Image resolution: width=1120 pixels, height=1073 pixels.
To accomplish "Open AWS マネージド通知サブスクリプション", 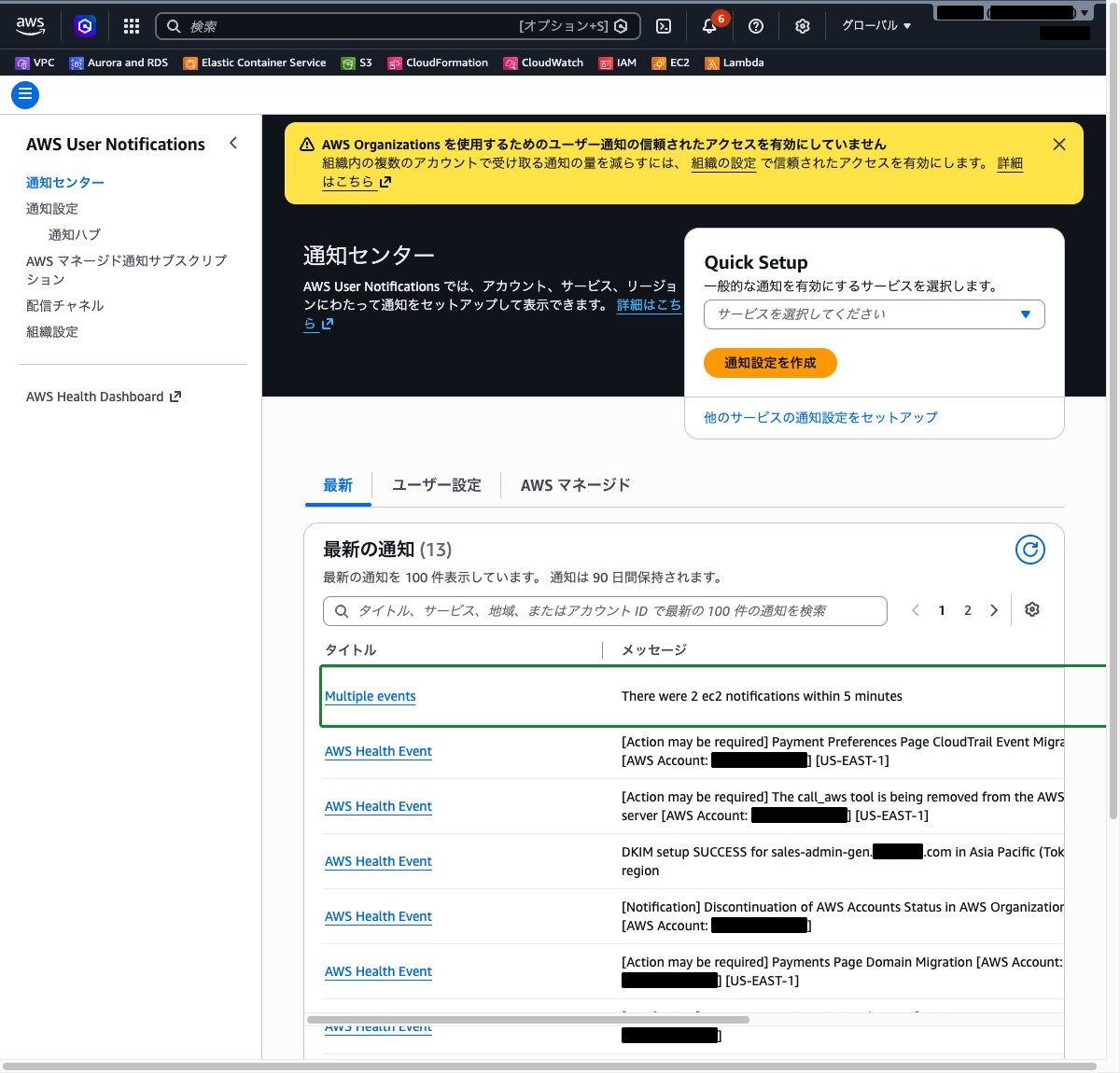I will [x=127, y=270].
